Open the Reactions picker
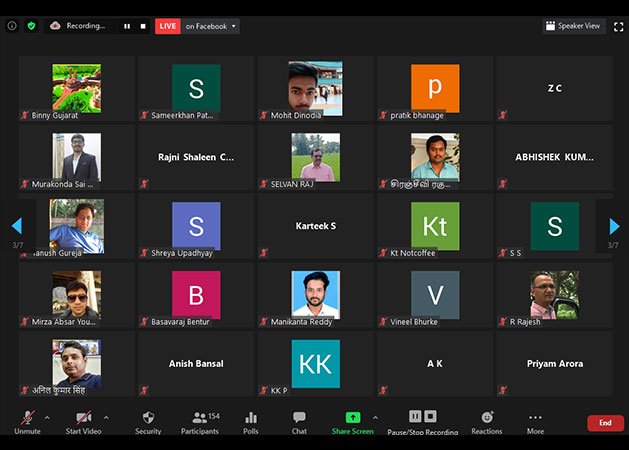 coord(487,421)
